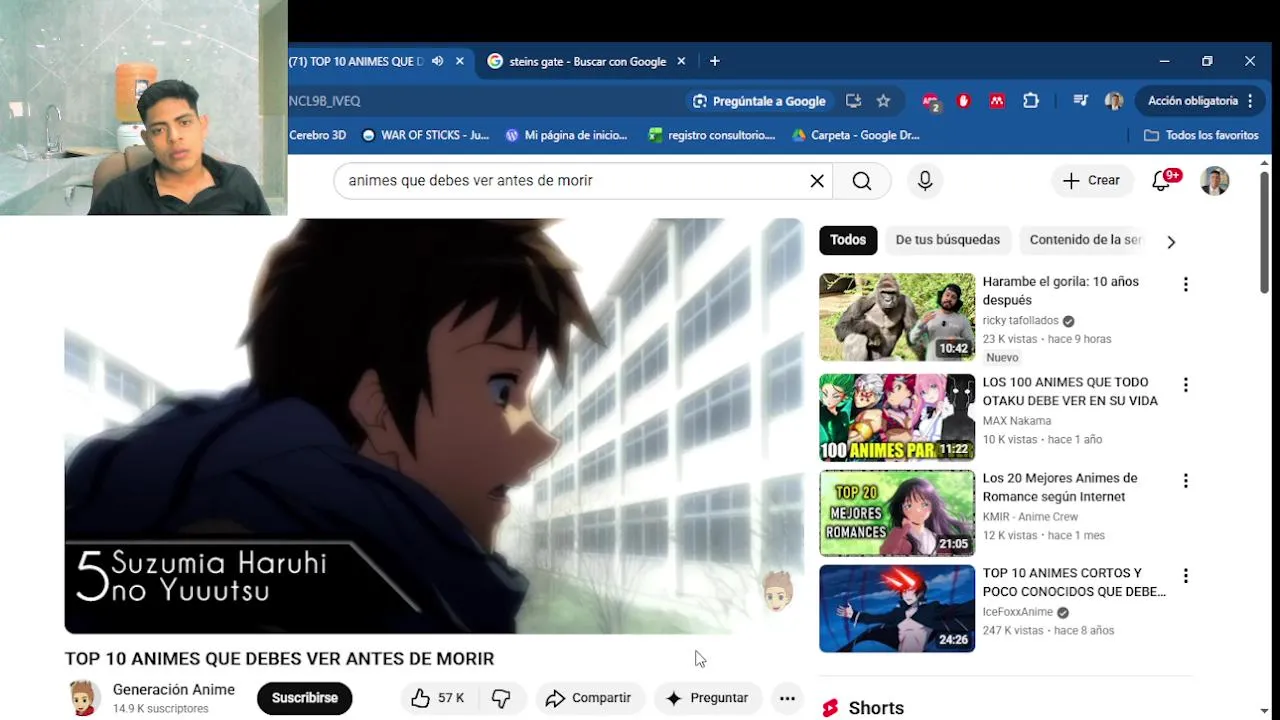Open the red hand blocker extension

964,101
